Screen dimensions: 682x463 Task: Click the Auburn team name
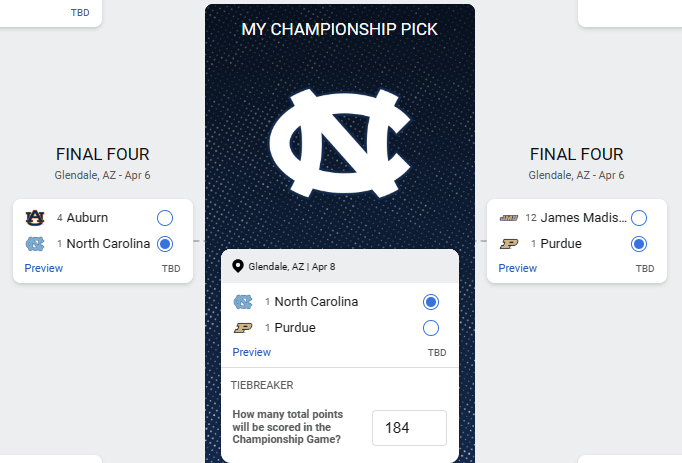pyautogui.click(x=87, y=218)
